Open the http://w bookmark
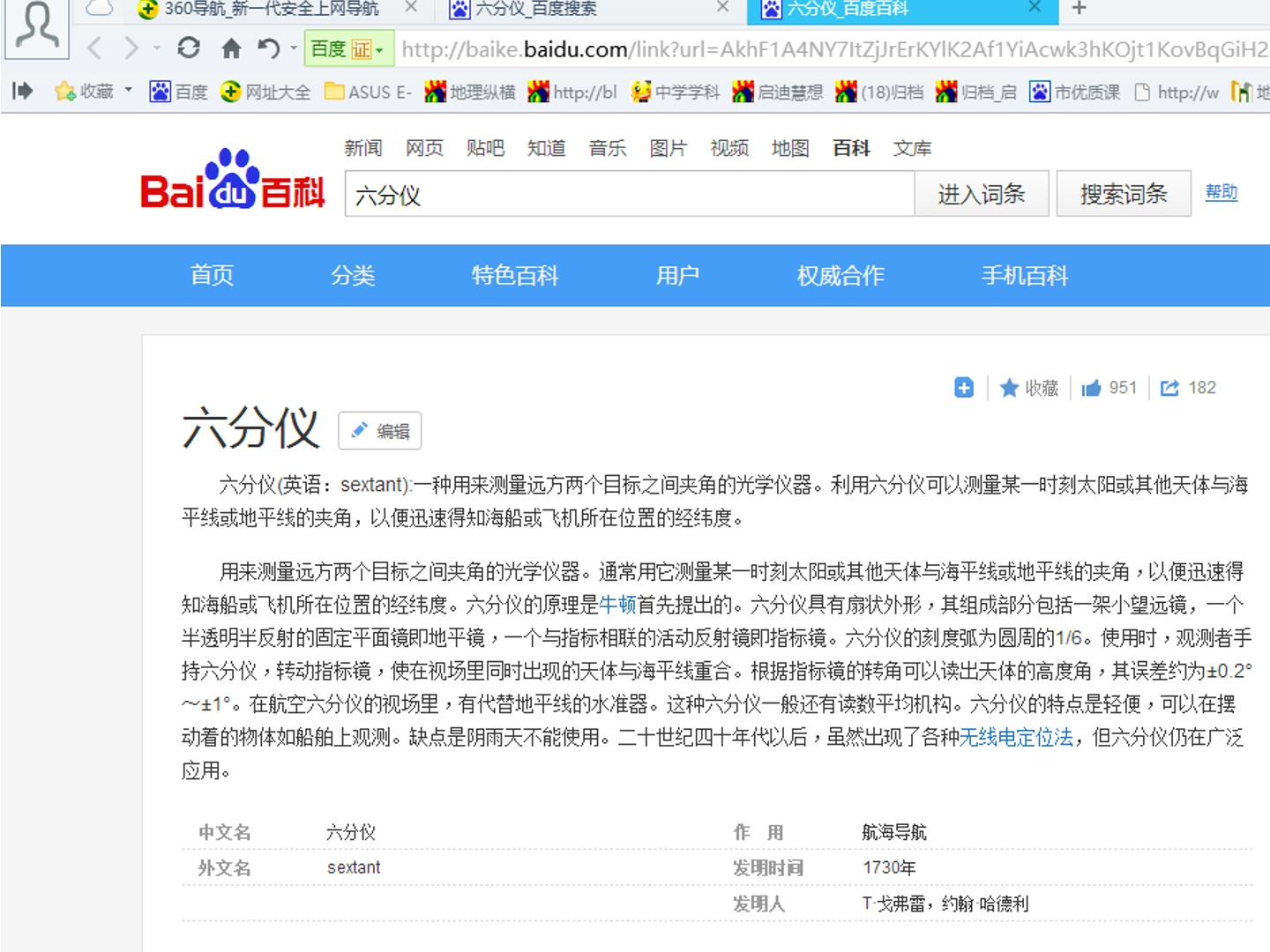Screen dimensions: 1270x952 (1177, 92)
